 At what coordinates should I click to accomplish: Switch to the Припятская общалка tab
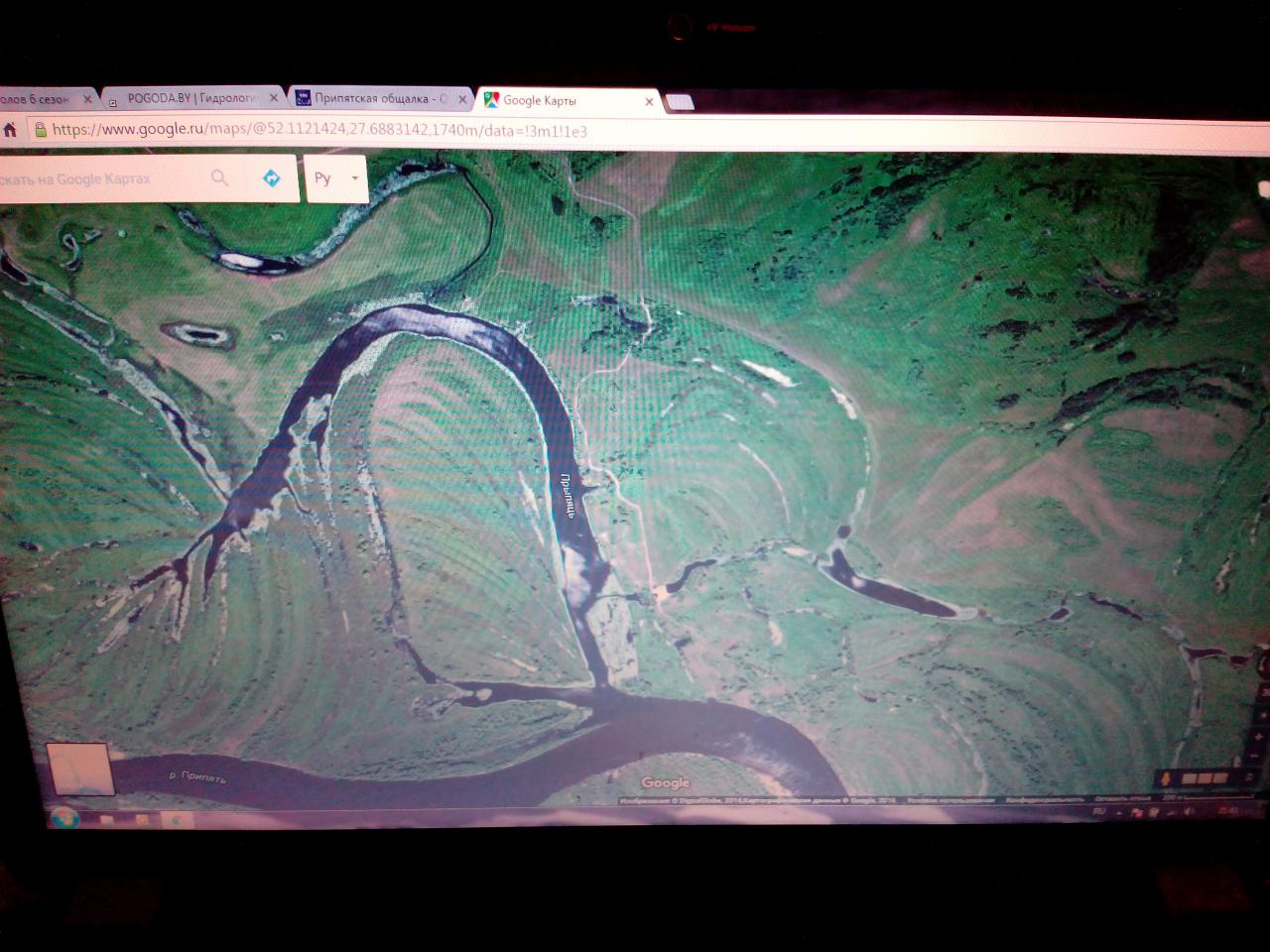(377, 98)
